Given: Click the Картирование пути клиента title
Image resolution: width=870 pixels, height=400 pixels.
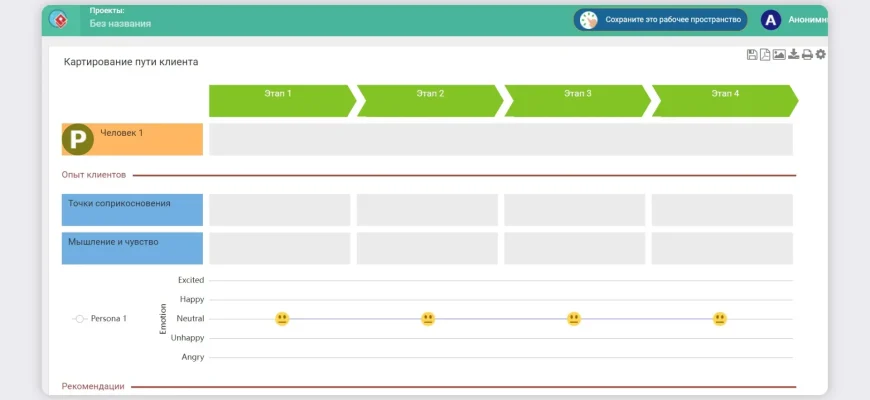Looking at the screenshot, I should coord(131,62).
